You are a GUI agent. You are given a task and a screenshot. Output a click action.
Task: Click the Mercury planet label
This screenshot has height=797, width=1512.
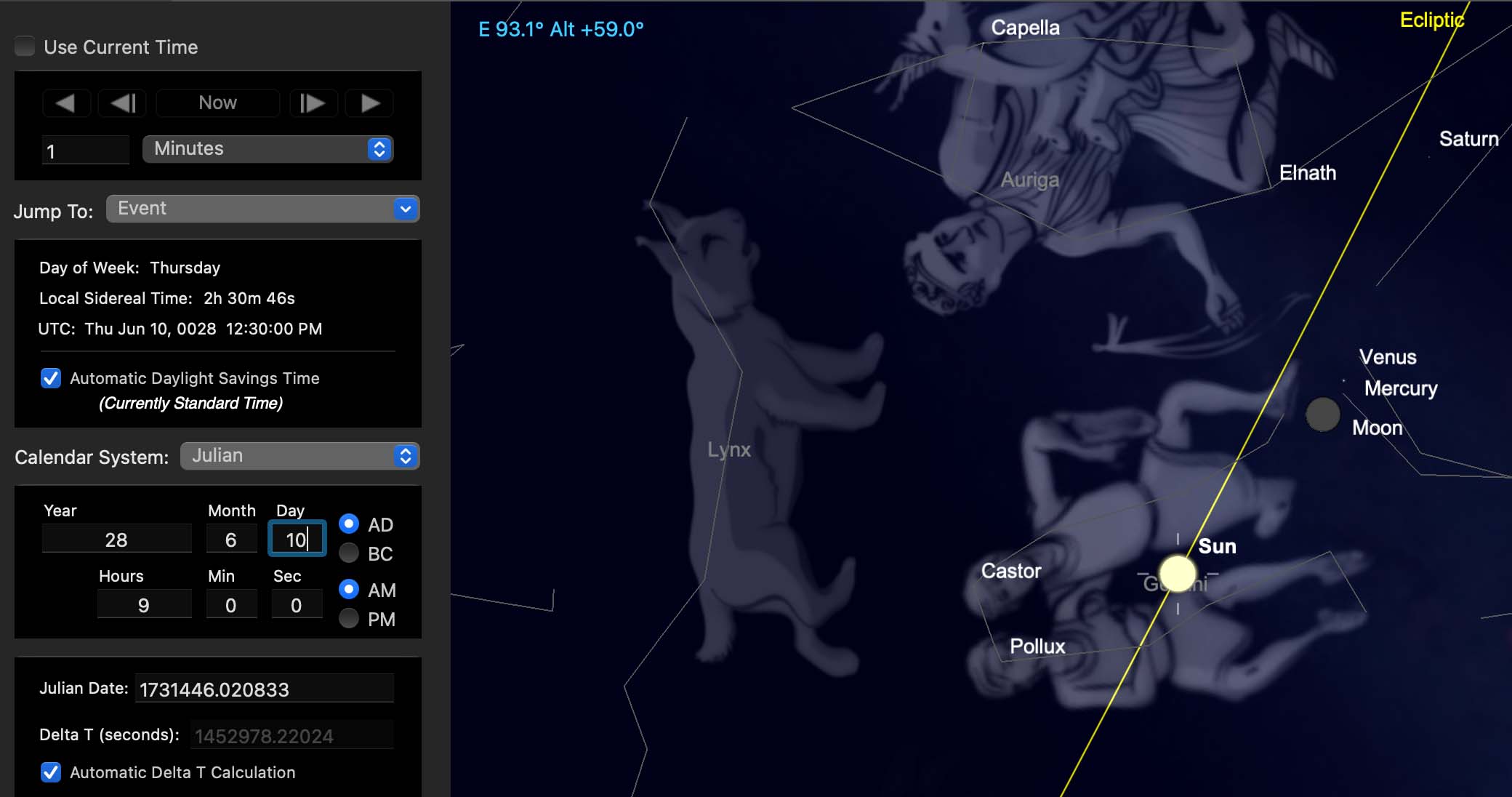(x=1401, y=388)
